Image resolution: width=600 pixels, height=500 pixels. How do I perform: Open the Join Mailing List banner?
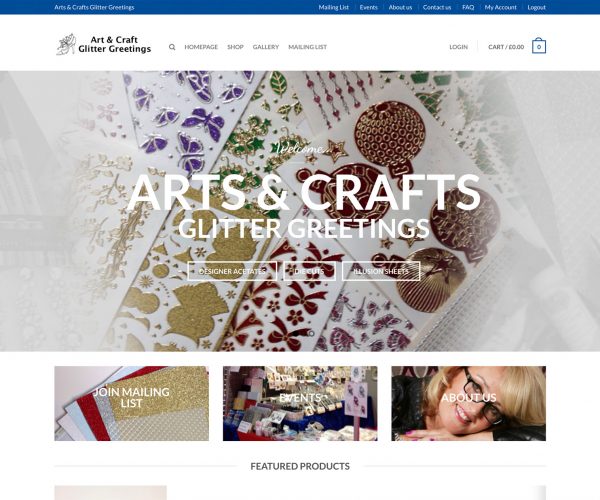[x=132, y=403]
